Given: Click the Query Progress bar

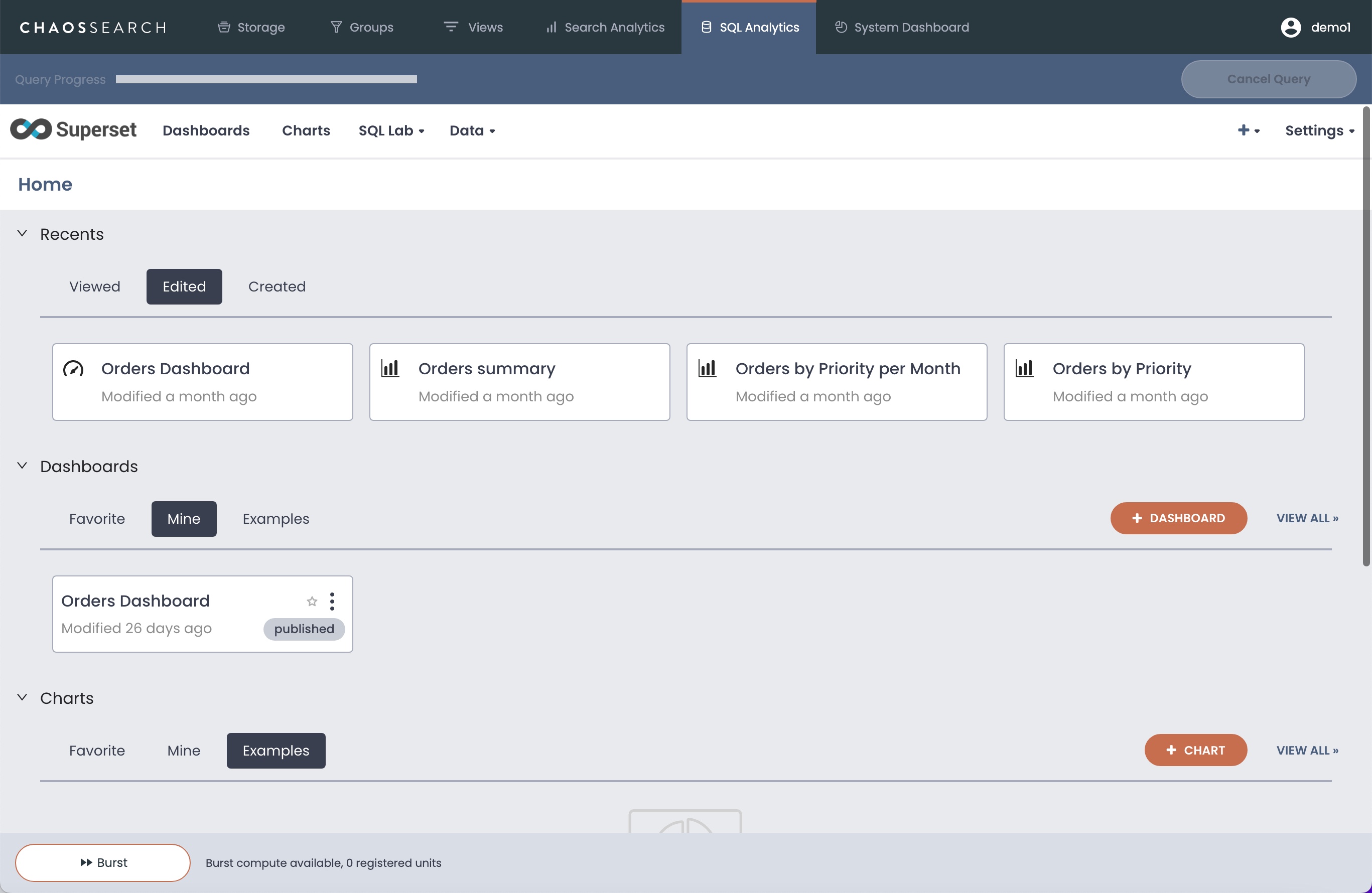Looking at the screenshot, I should click(x=266, y=79).
